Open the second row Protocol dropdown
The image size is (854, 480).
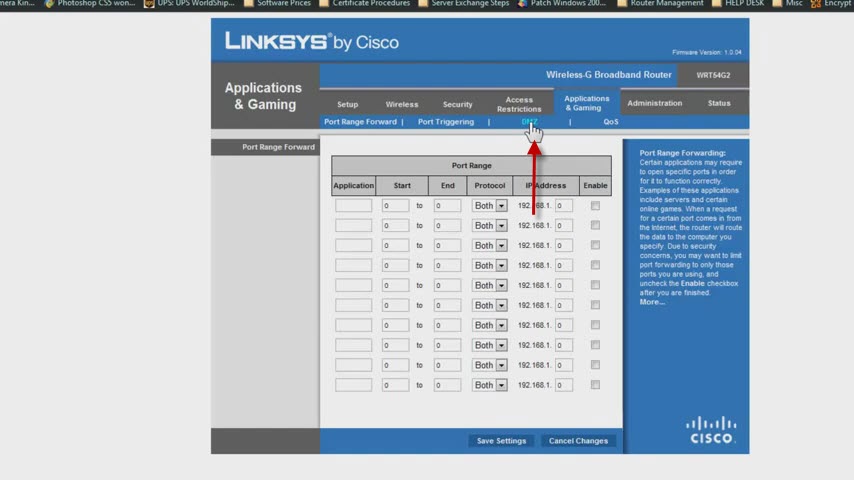point(489,226)
